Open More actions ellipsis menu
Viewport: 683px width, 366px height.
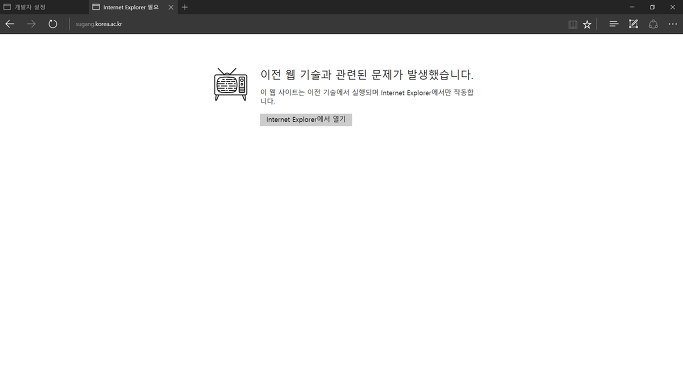[x=673, y=24]
